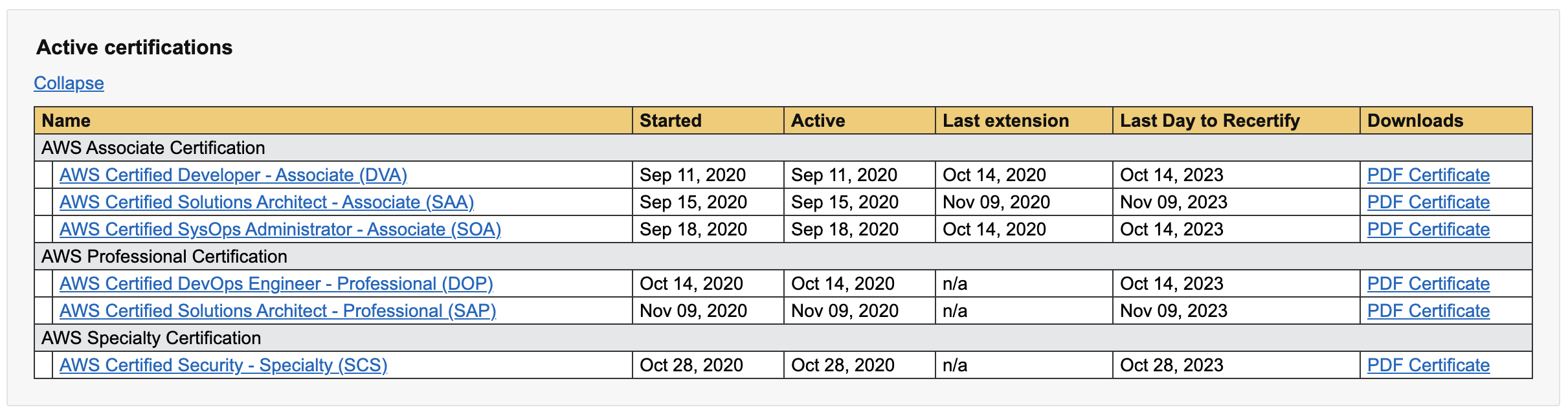
Task: Download PDF Certificate for SysOps Administrator Associate
Action: click(1428, 229)
